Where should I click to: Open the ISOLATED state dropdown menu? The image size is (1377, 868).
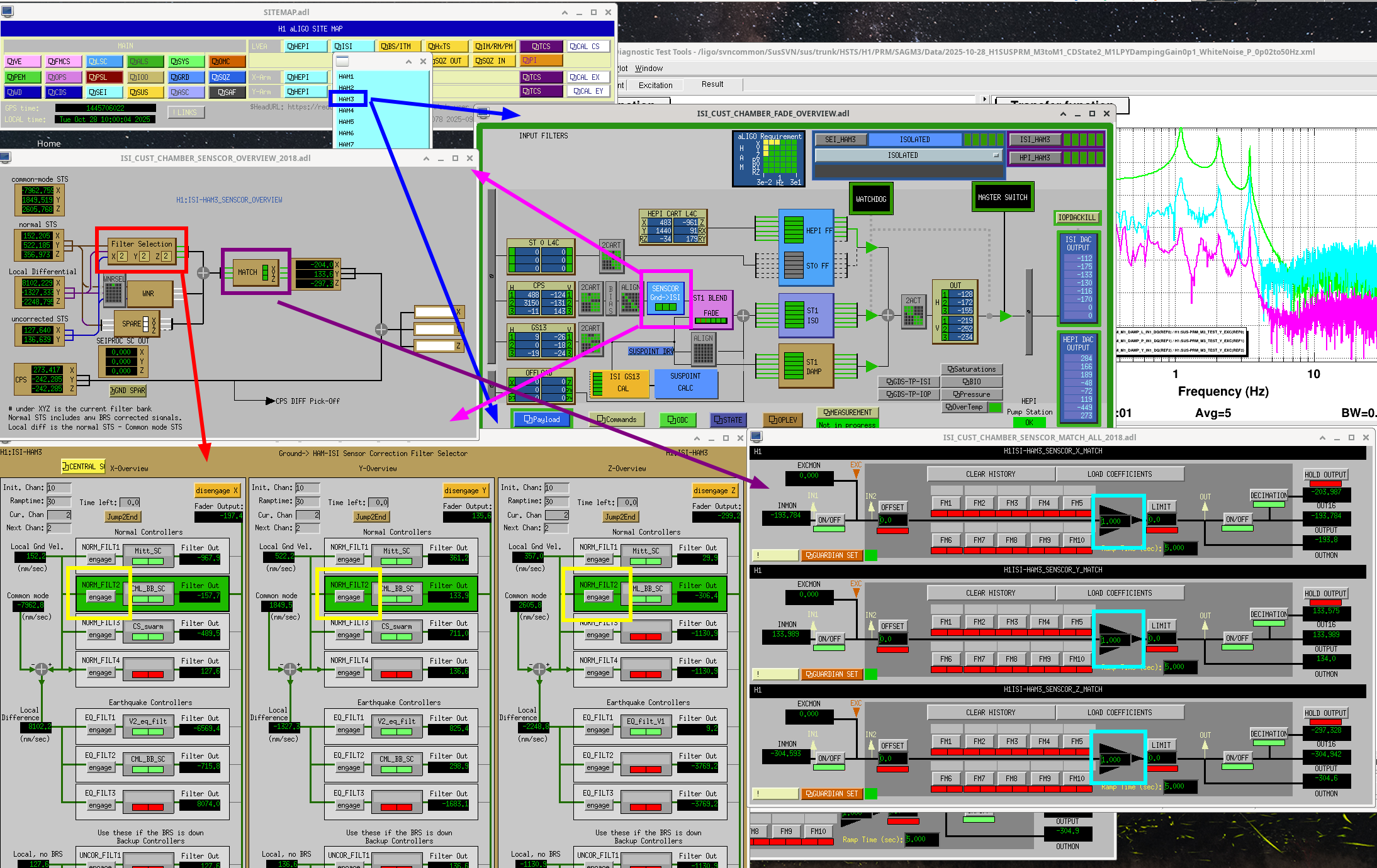[908, 155]
